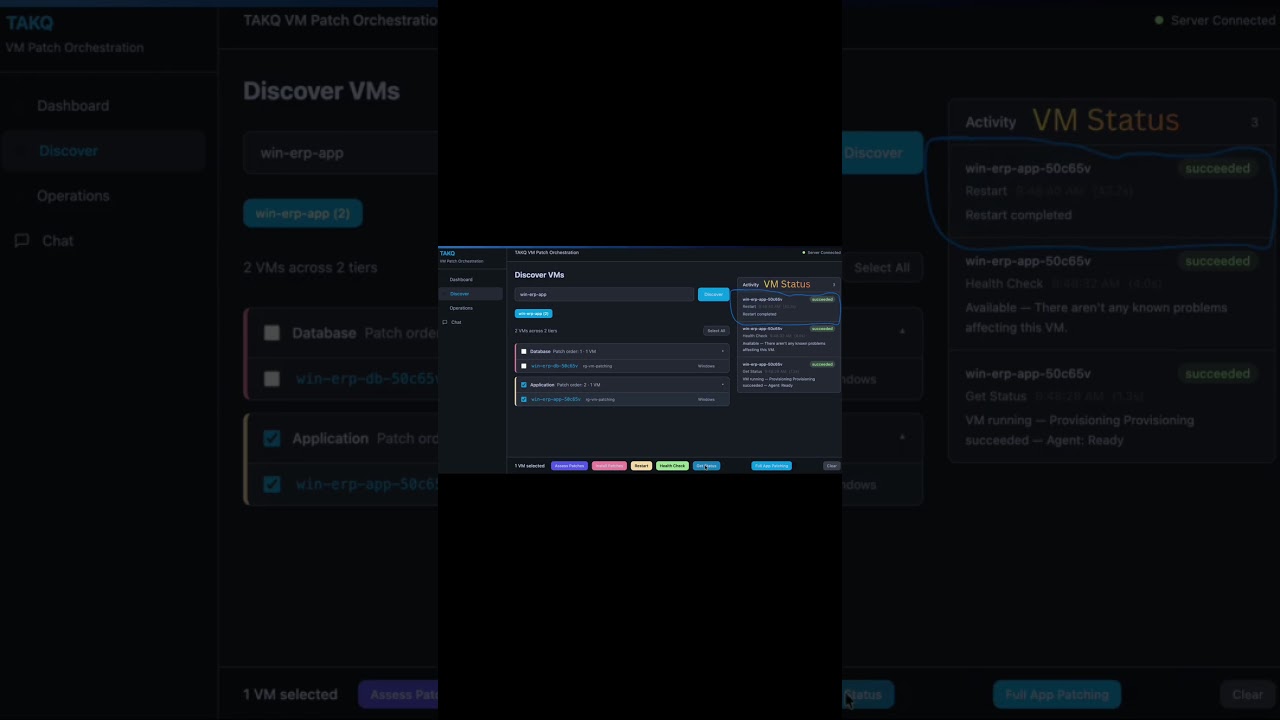
Task: Click the Chat speech-bubble icon
Action: (x=444, y=322)
